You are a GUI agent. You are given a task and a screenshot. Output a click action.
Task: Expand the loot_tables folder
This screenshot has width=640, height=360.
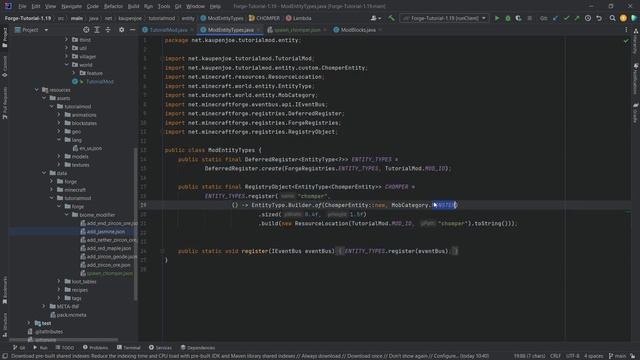point(59,281)
